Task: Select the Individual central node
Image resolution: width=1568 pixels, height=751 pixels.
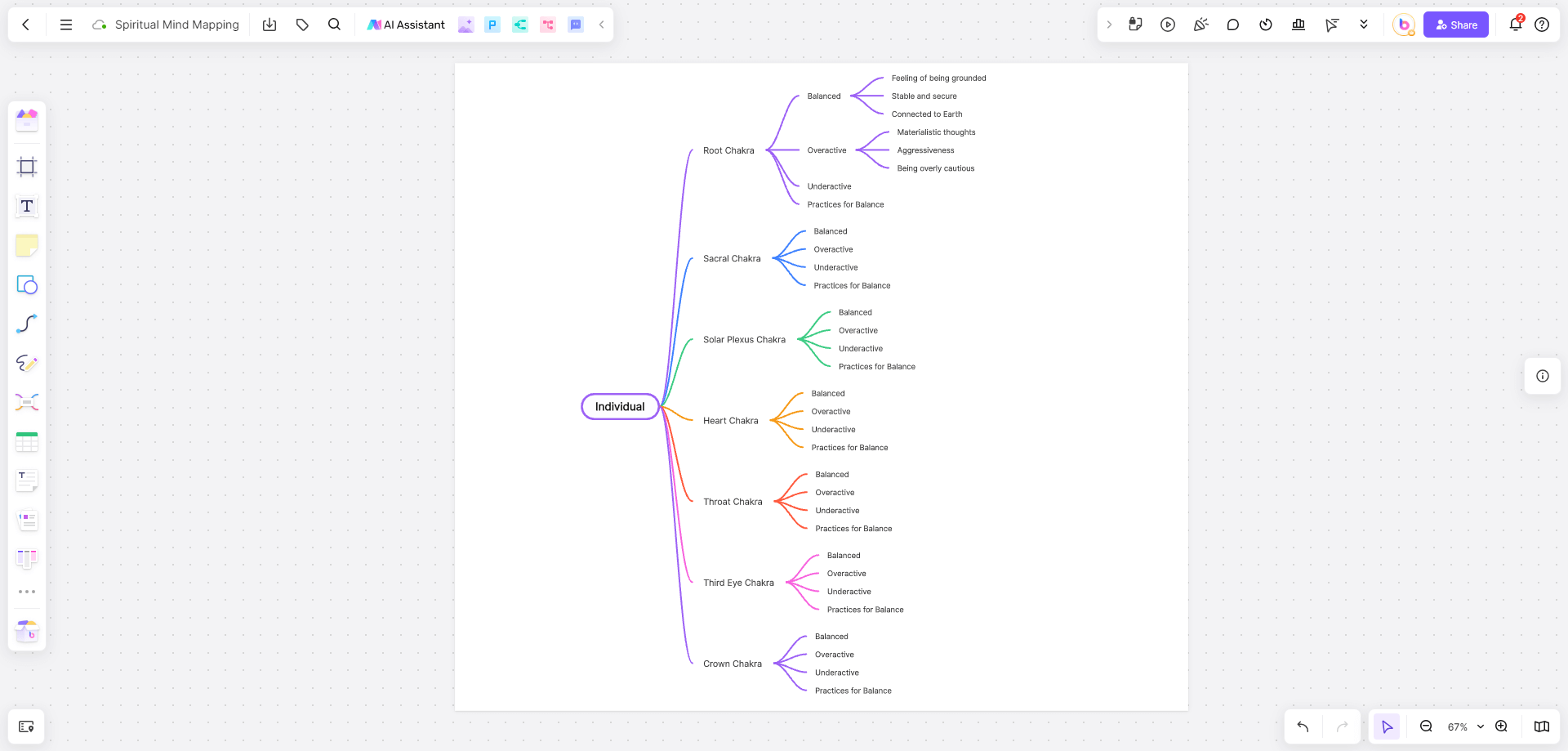Action: [x=620, y=406]
